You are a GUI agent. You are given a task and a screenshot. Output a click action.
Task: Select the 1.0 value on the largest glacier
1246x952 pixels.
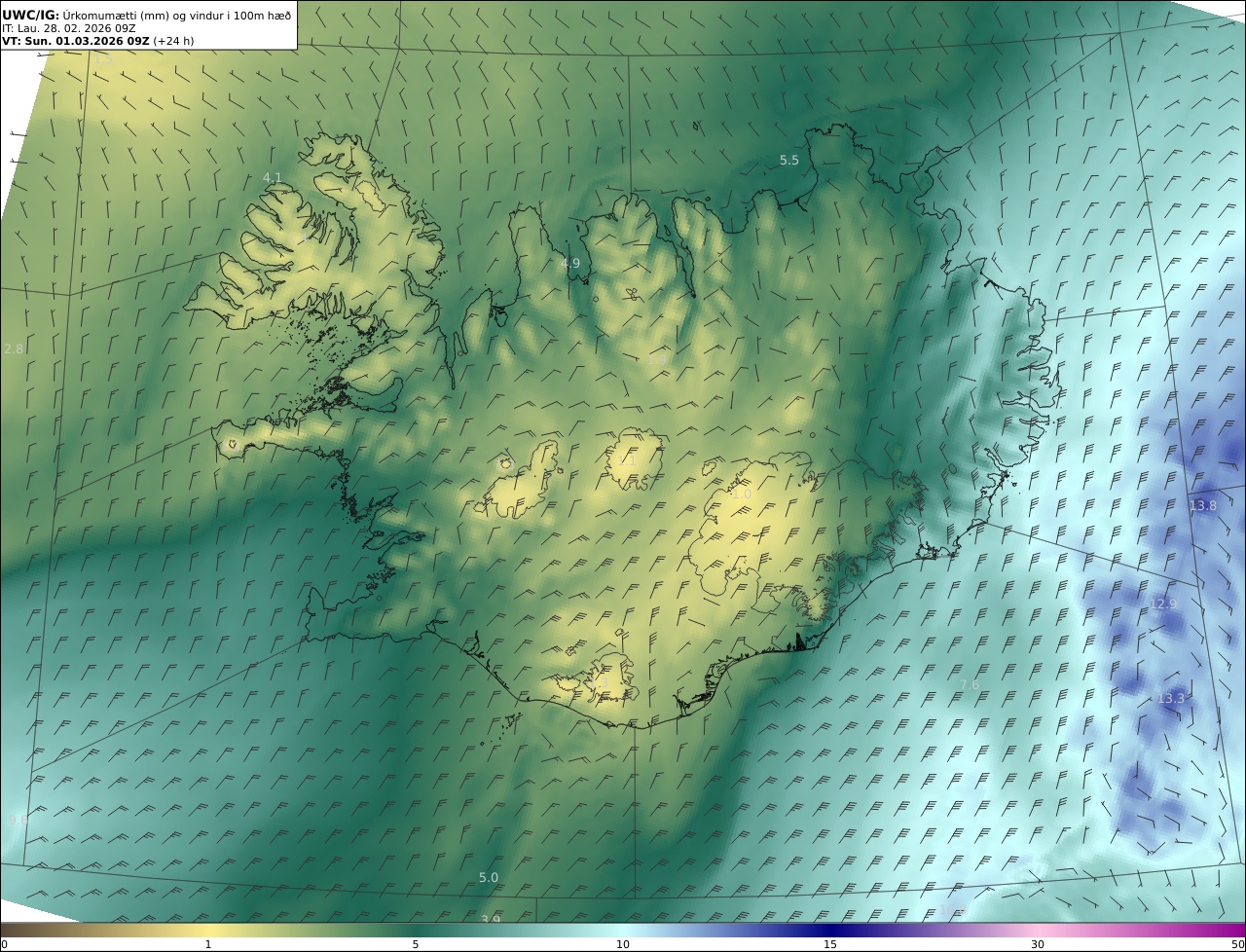point(742,494)
